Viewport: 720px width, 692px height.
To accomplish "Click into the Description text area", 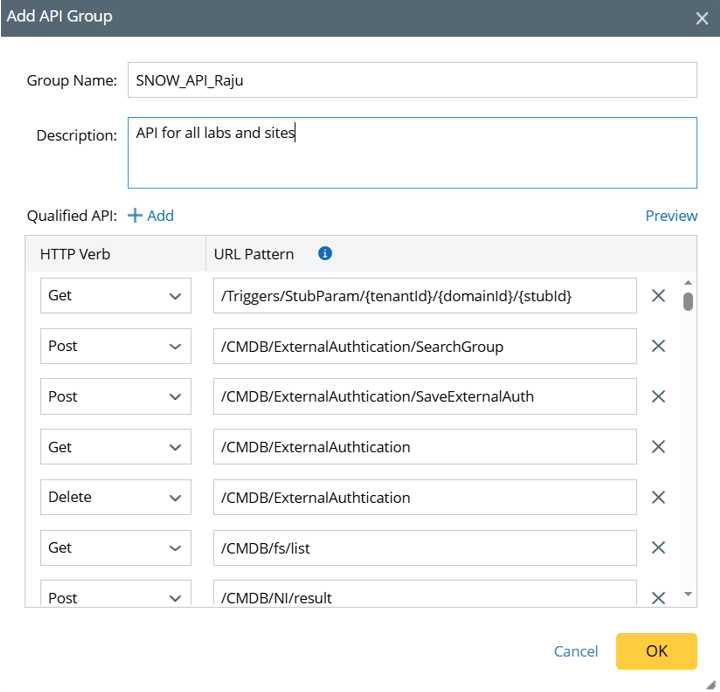I will [411, 153].
